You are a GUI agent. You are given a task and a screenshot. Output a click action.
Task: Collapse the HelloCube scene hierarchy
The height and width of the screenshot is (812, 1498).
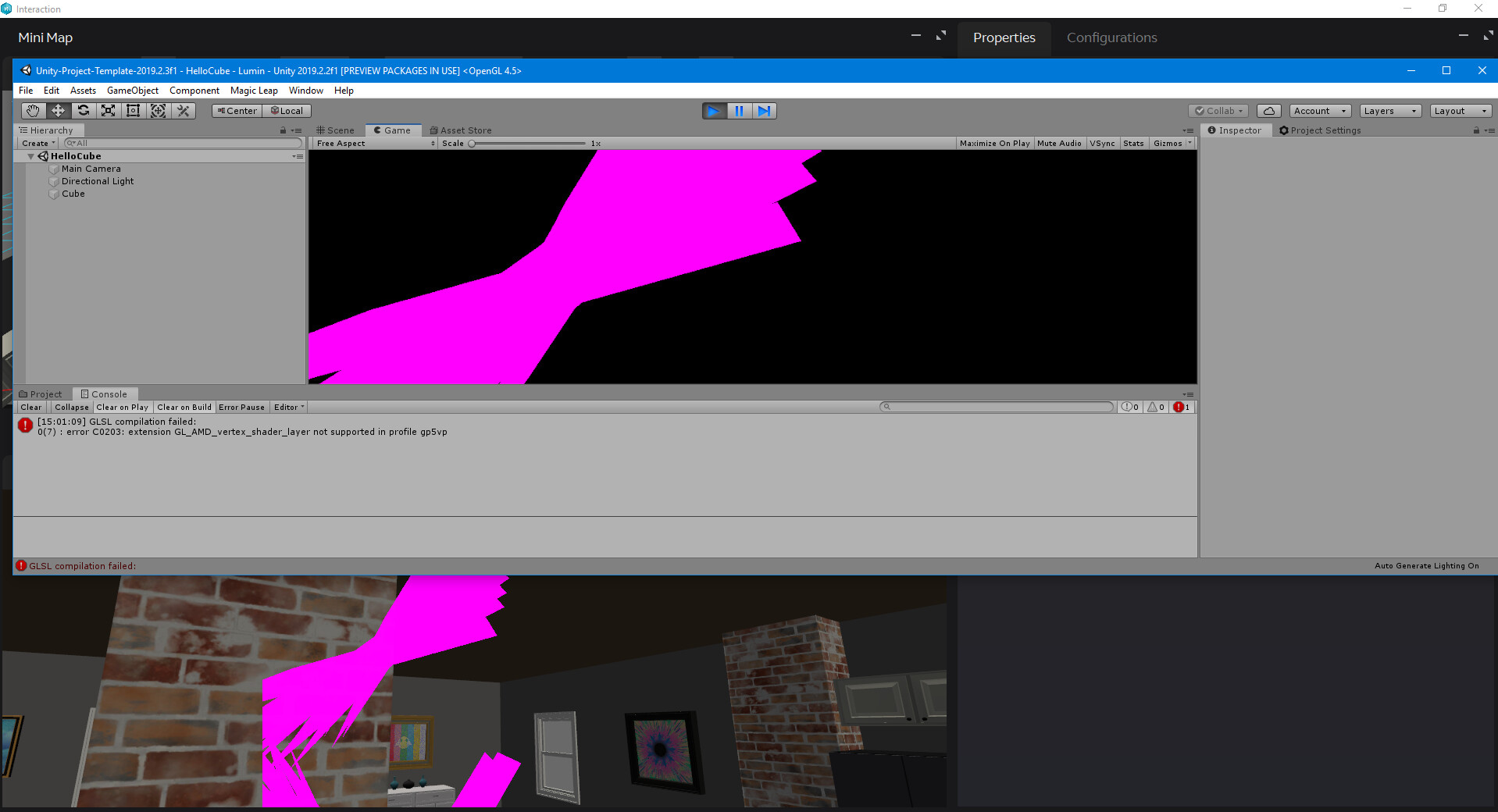coord(31,155)
